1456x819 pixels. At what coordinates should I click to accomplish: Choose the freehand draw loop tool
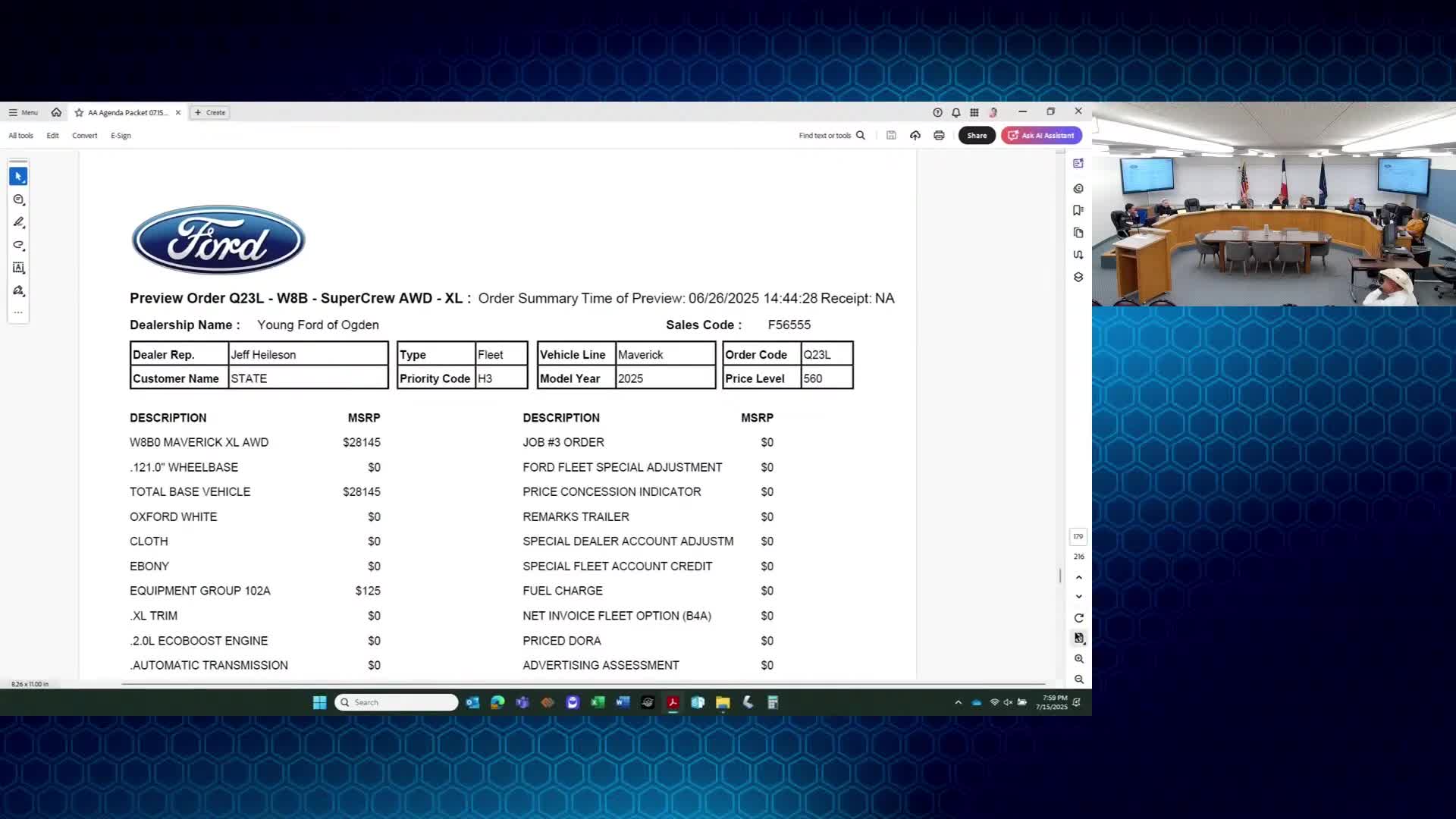click(x=18, y=245)
